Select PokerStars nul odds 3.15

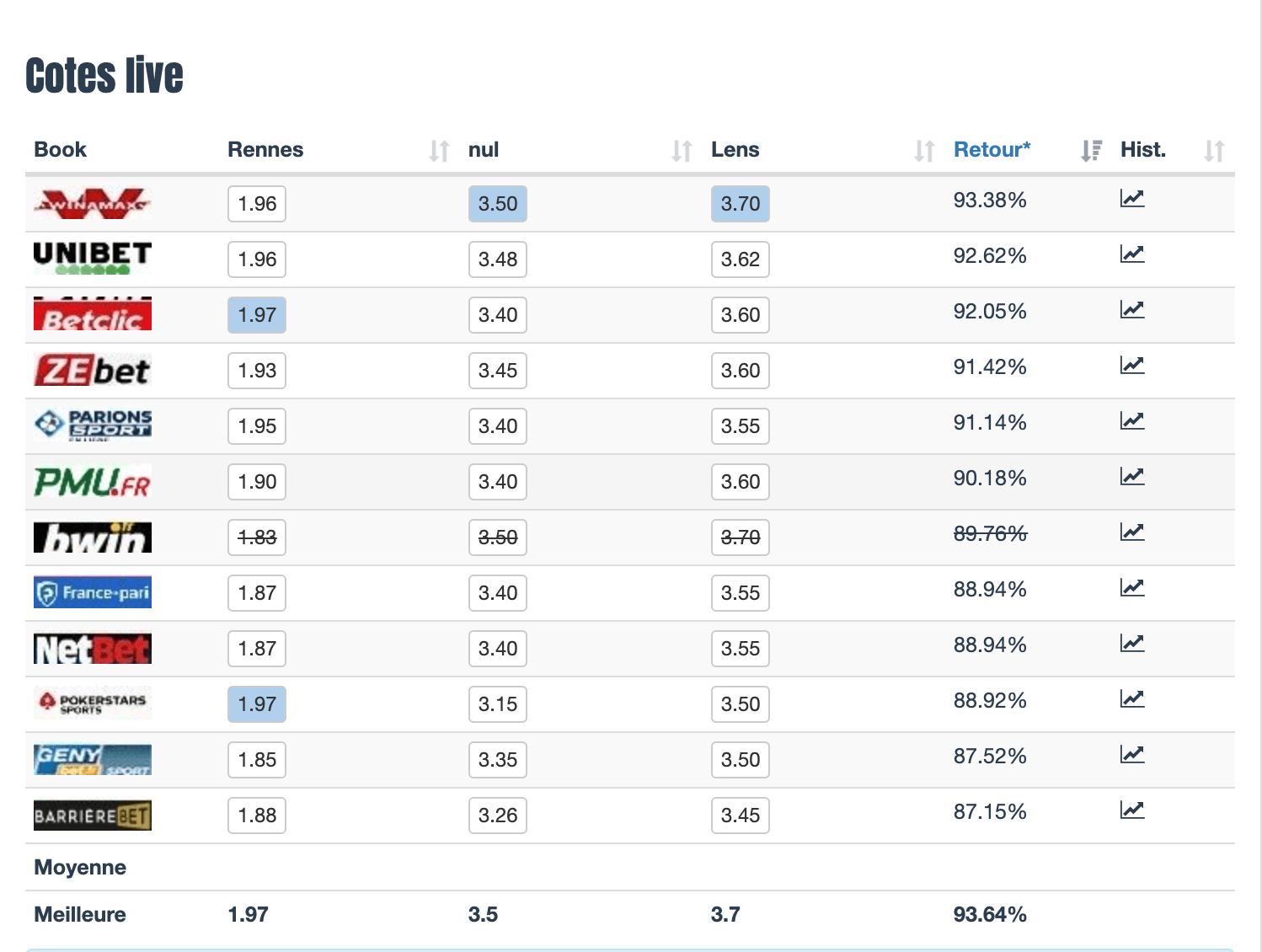tap(498, 704)
